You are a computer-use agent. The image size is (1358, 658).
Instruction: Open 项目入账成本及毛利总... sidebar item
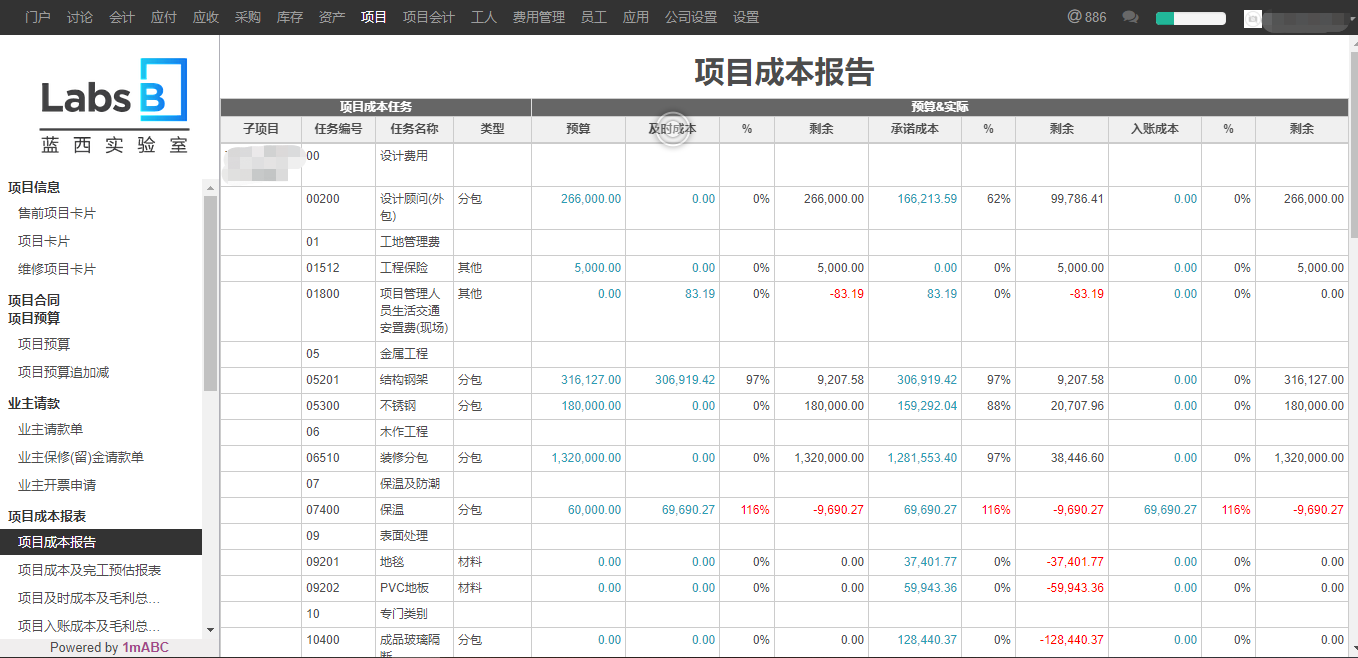point(89,626)
